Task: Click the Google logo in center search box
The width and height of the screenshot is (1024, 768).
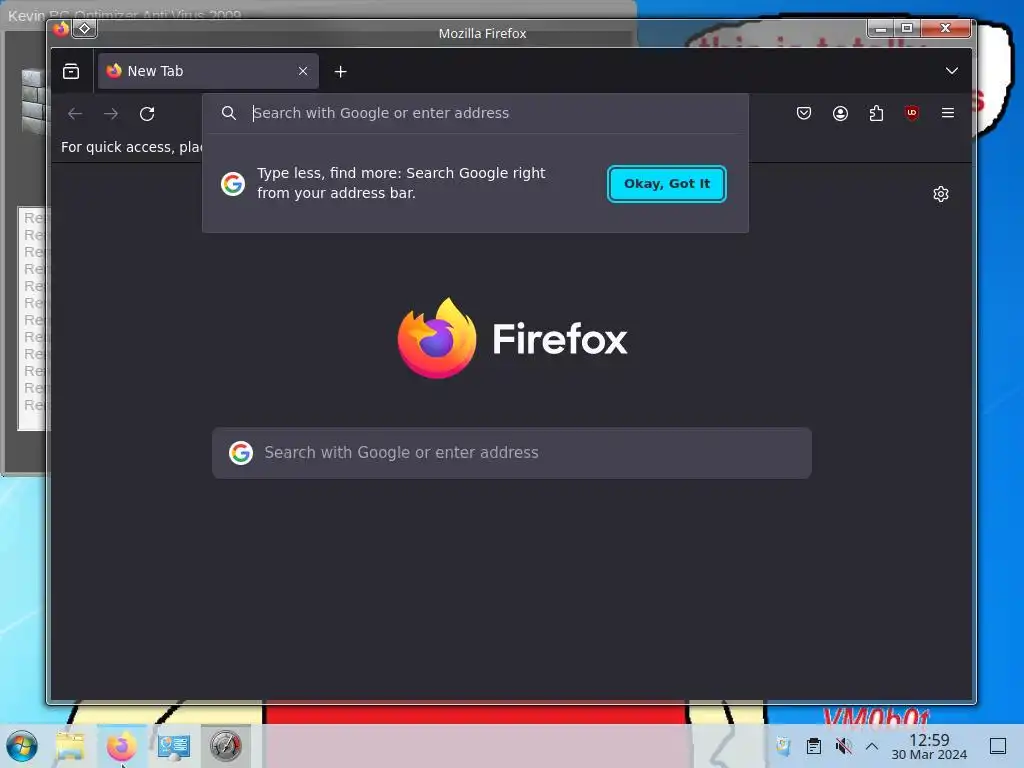Action: point(240,453)
